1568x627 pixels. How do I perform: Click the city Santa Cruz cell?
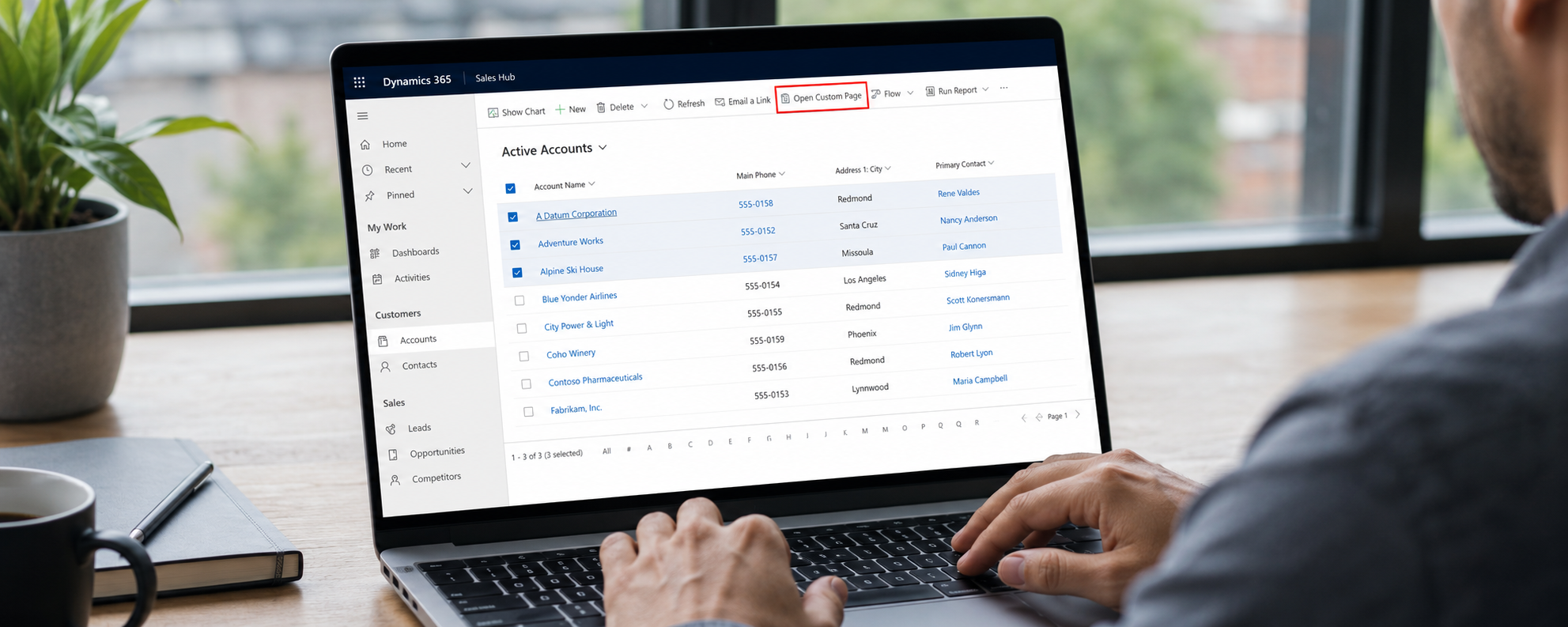(x=859, y=225)
